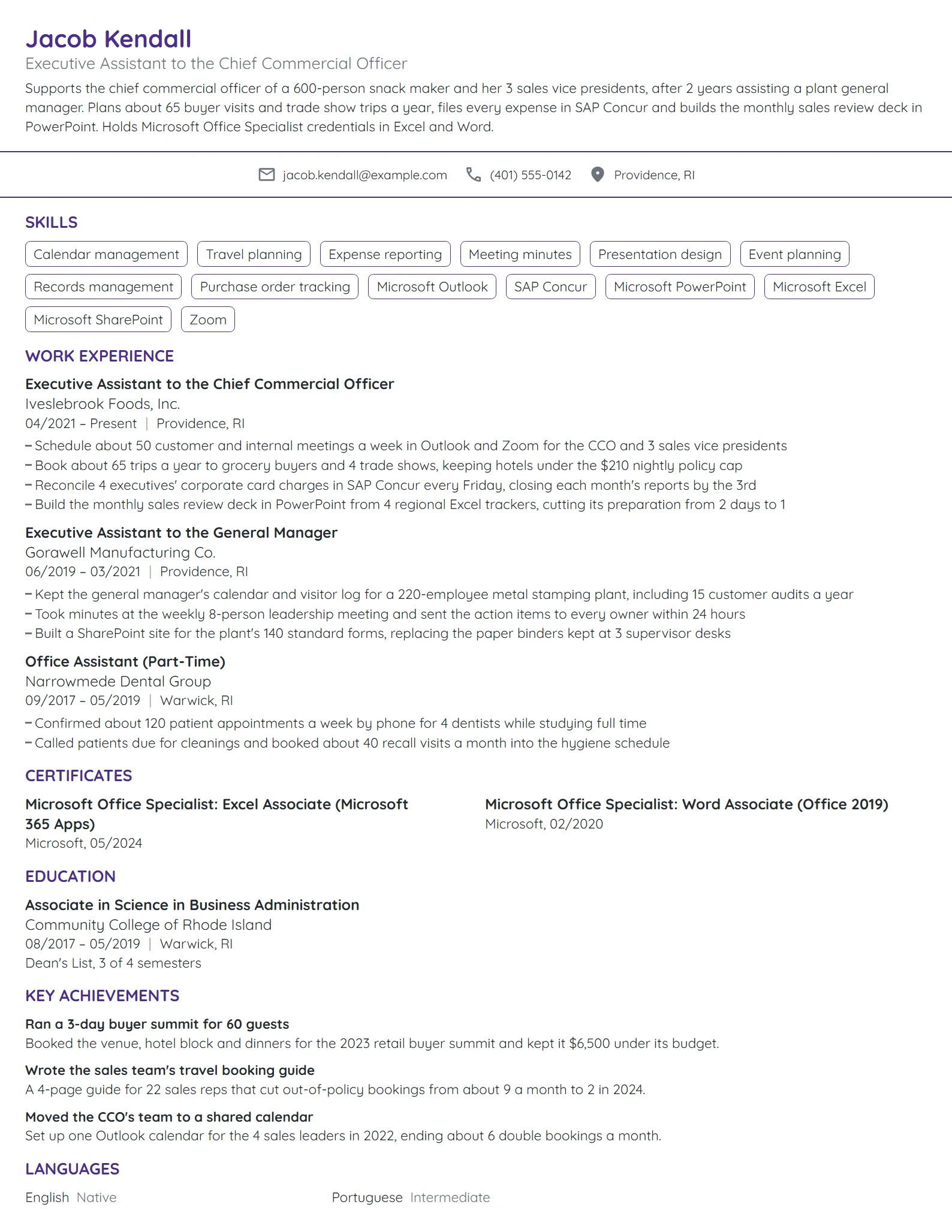Screen dimensions: 952x1232
Task: Click the Expense reporting skill tag
Action: (385, 254)
